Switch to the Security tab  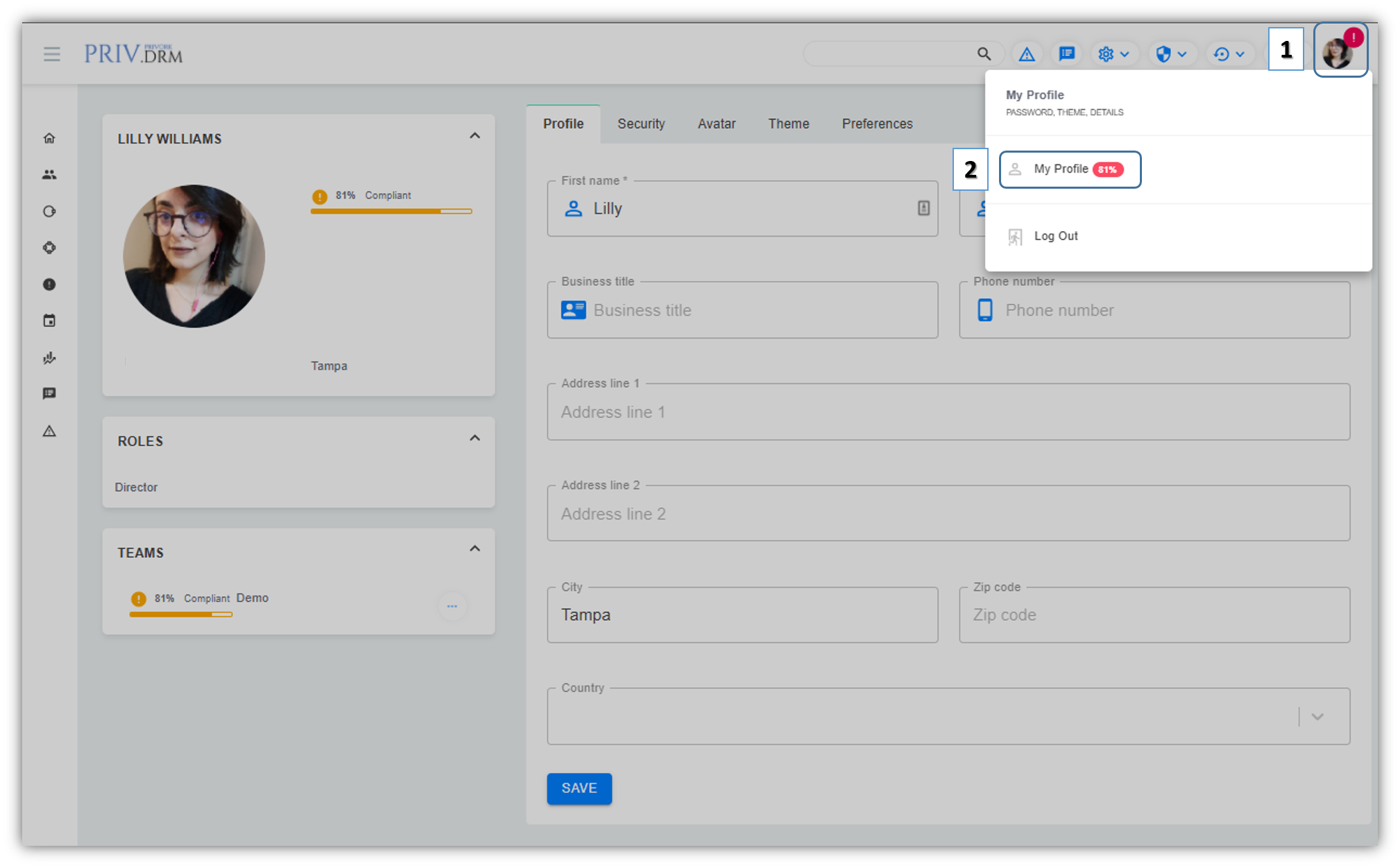click(641, 124)
